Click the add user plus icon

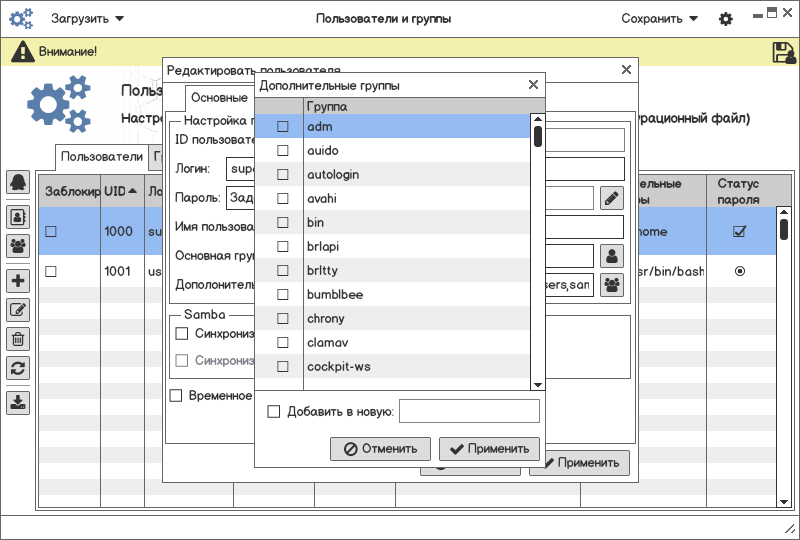point(18,281)
